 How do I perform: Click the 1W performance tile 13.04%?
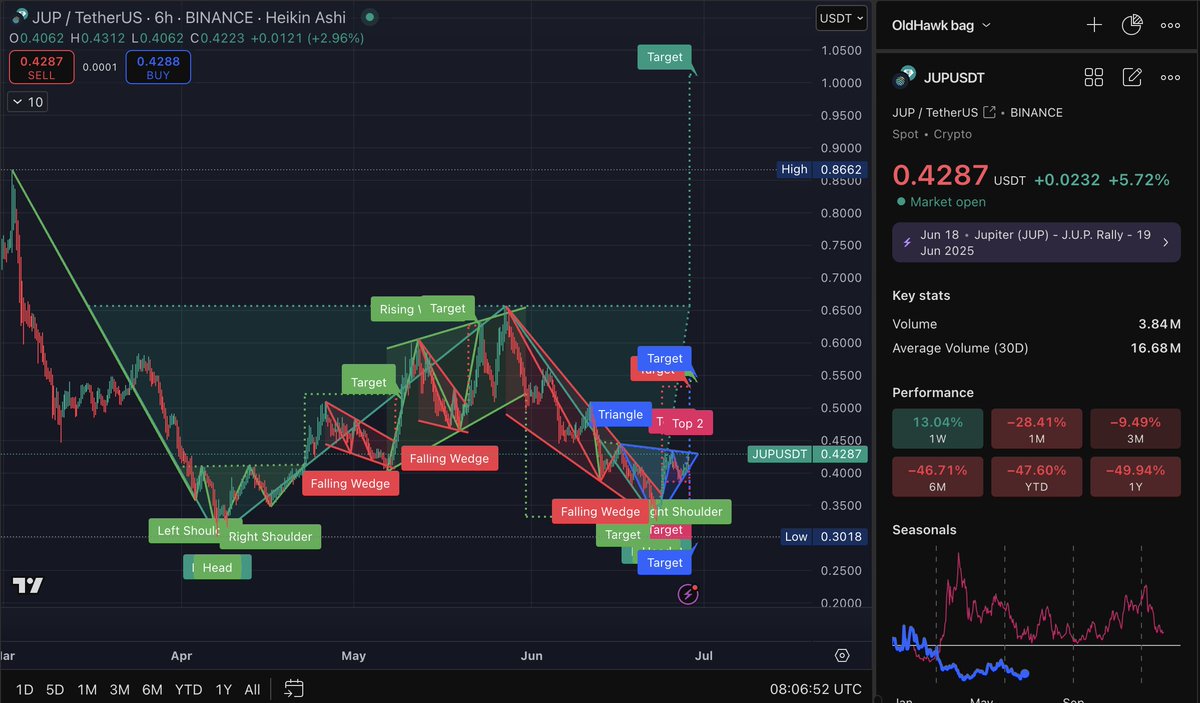pyautogui.click(x=937, y=428)
